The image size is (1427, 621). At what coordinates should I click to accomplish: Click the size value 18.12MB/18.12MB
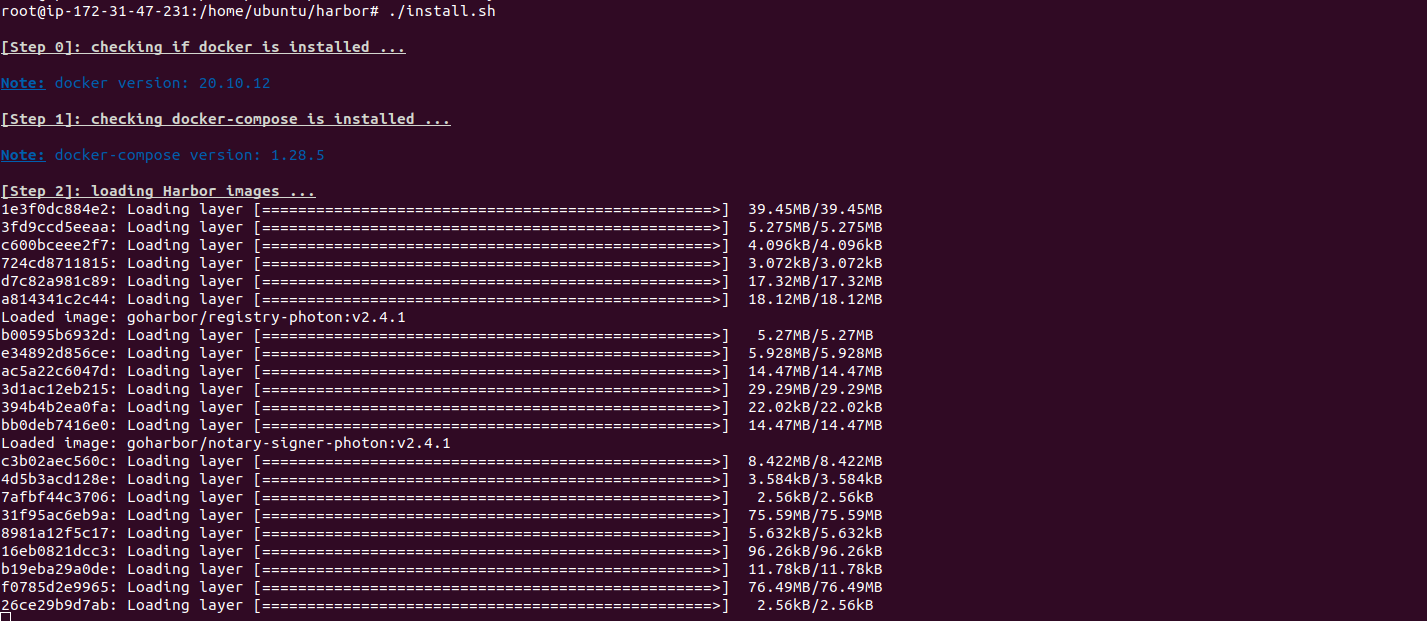click(815, 299)
